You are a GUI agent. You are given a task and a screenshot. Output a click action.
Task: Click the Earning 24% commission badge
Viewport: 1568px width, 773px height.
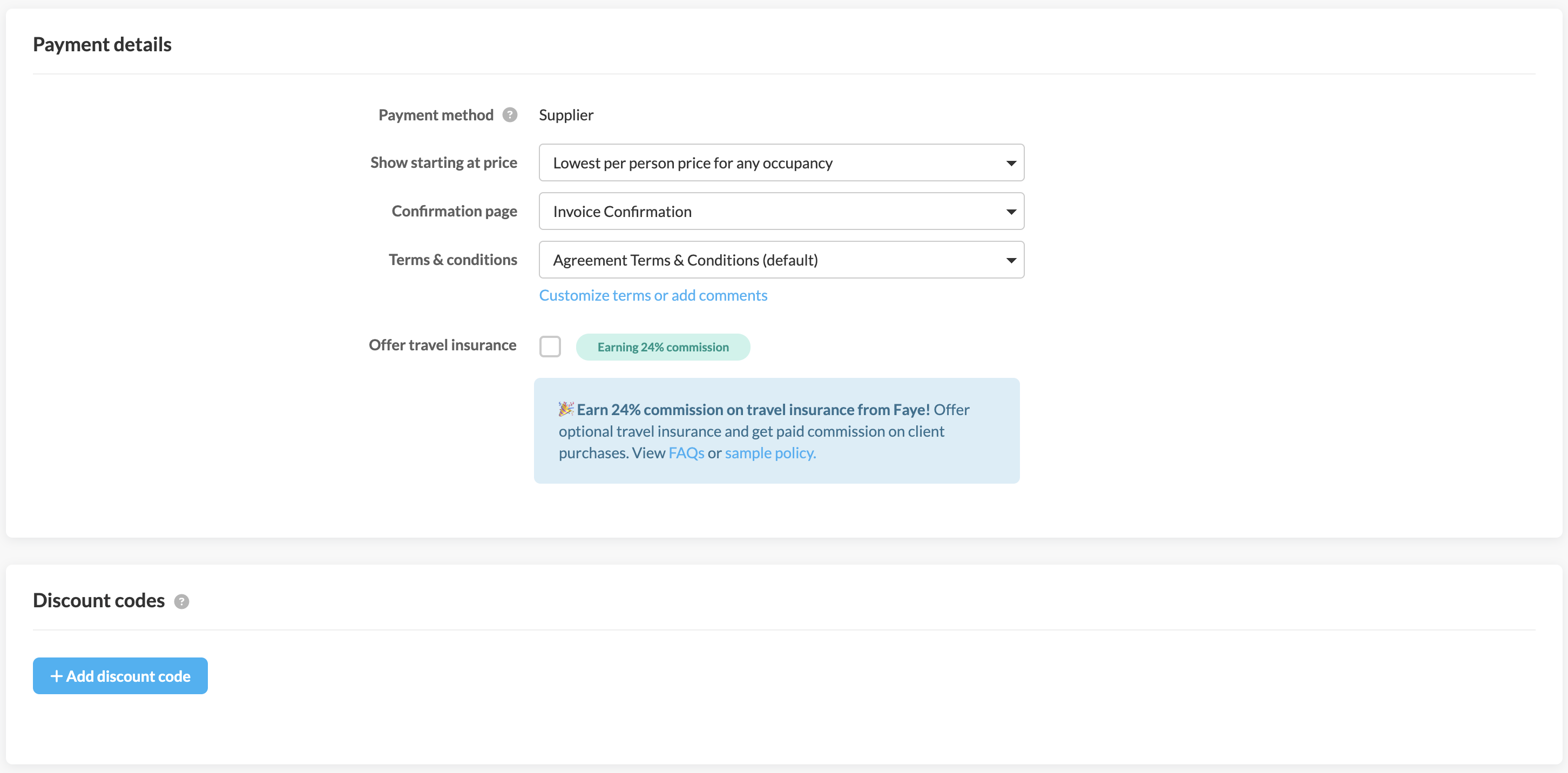coord(663,347)
